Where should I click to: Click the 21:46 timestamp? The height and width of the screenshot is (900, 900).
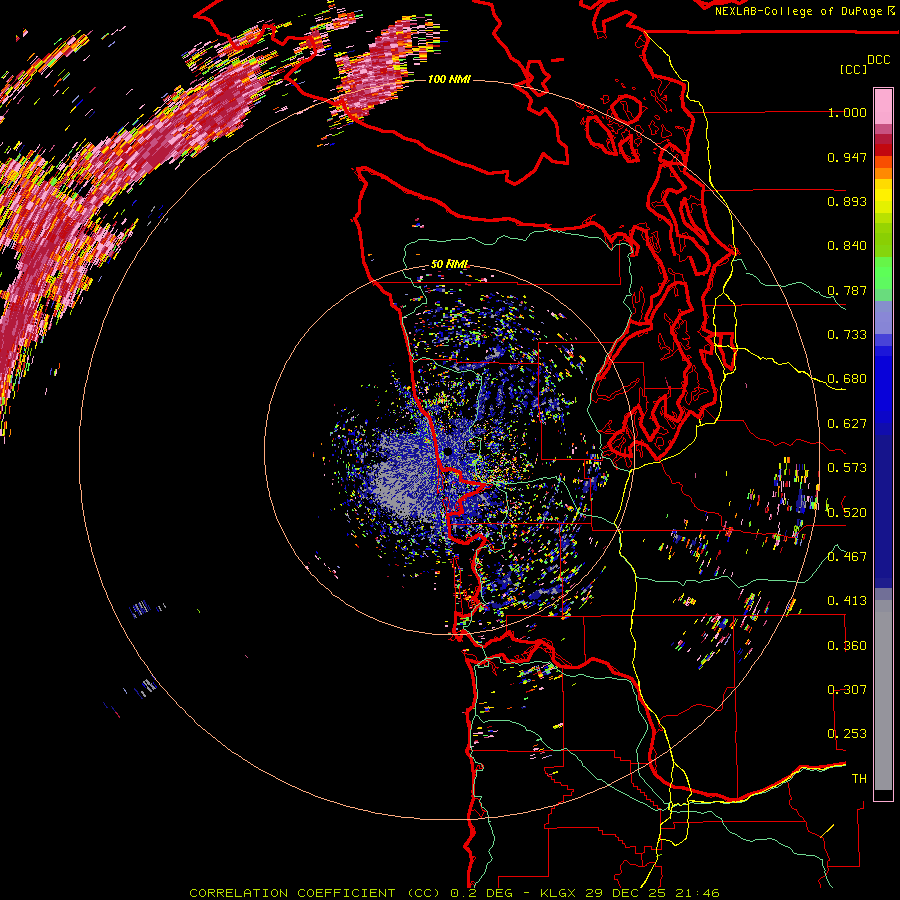(x=696, y=893)
